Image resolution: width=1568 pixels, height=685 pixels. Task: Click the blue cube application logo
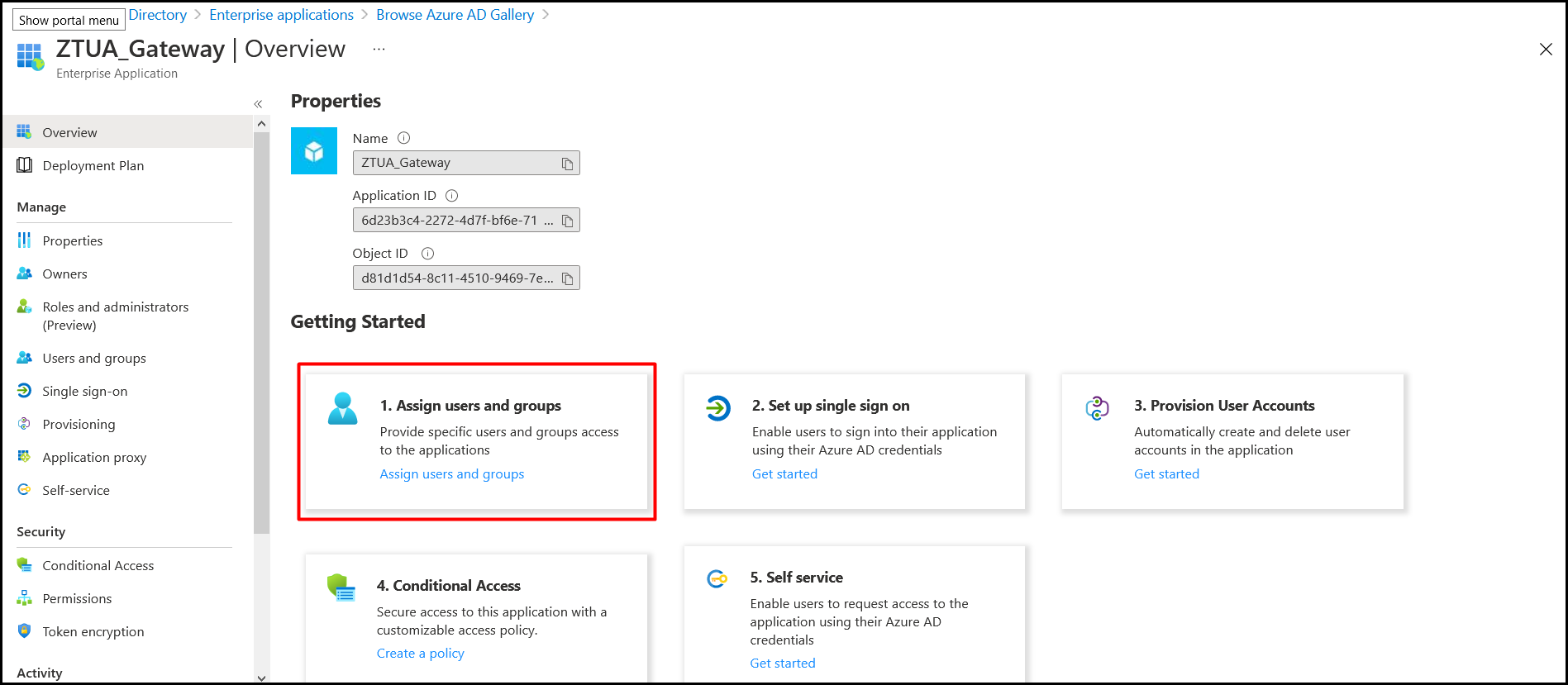314,151
